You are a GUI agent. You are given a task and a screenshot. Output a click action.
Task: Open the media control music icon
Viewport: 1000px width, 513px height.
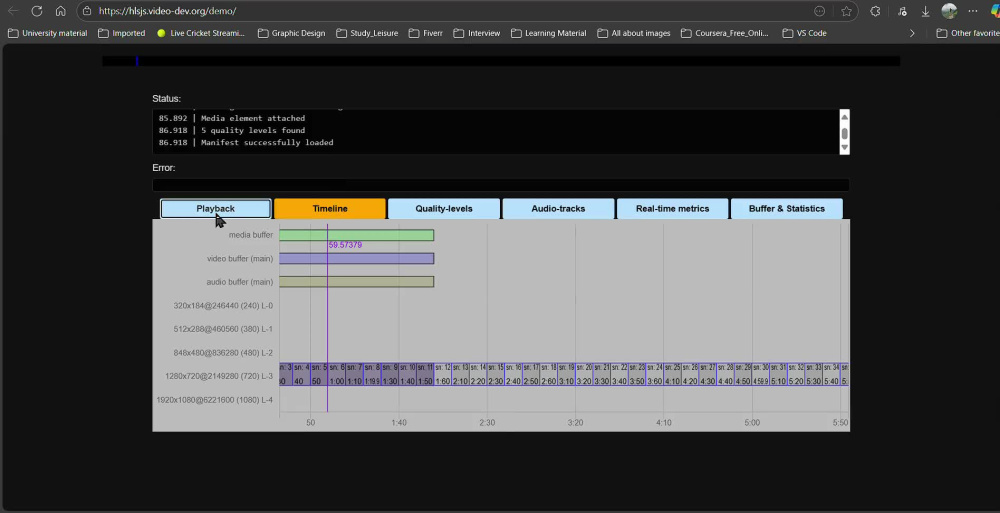(902, 11)
